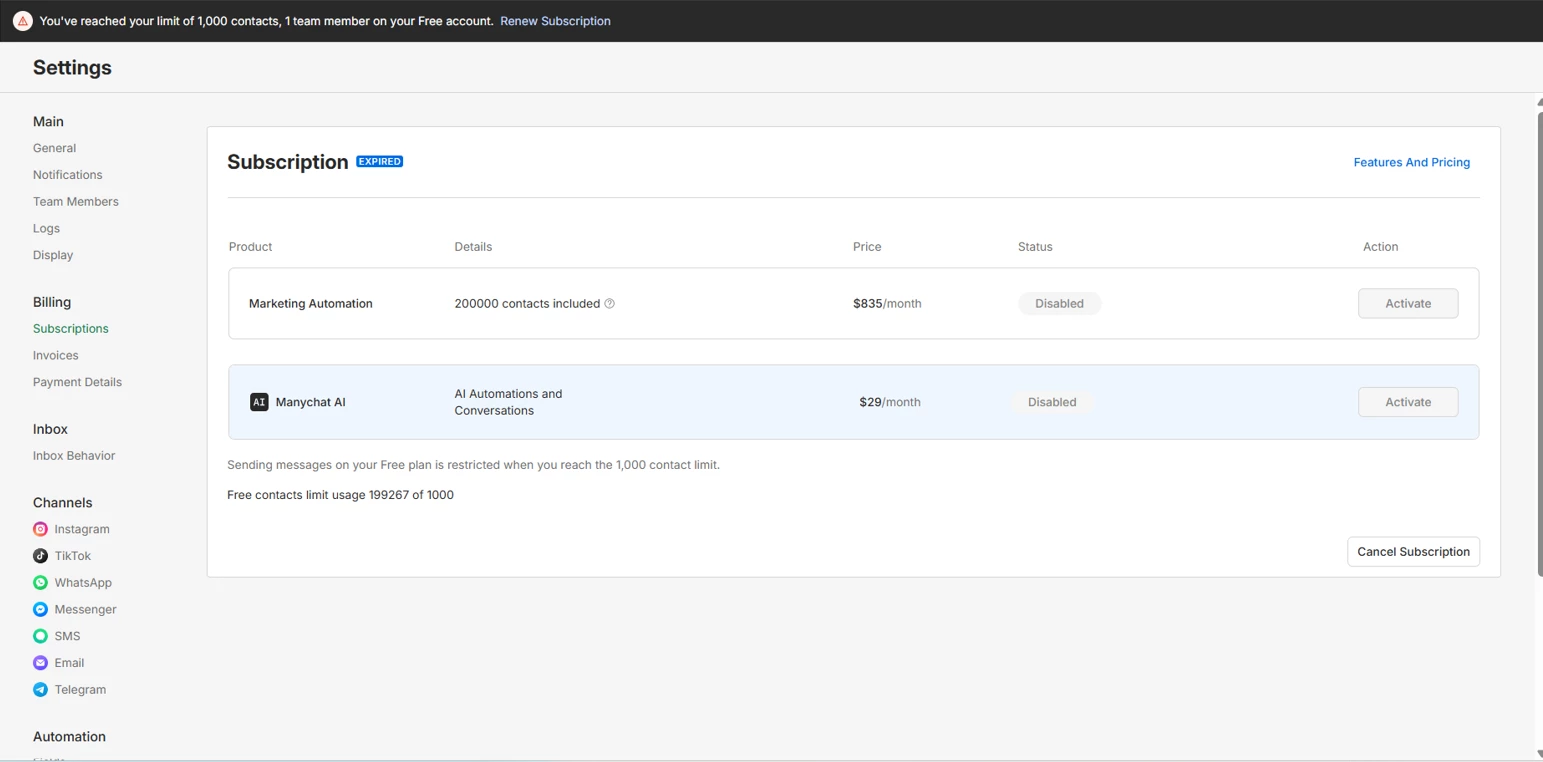Click the WhatsApp channel label
The width and height of the screenshot is (1543, 762).
83,583
